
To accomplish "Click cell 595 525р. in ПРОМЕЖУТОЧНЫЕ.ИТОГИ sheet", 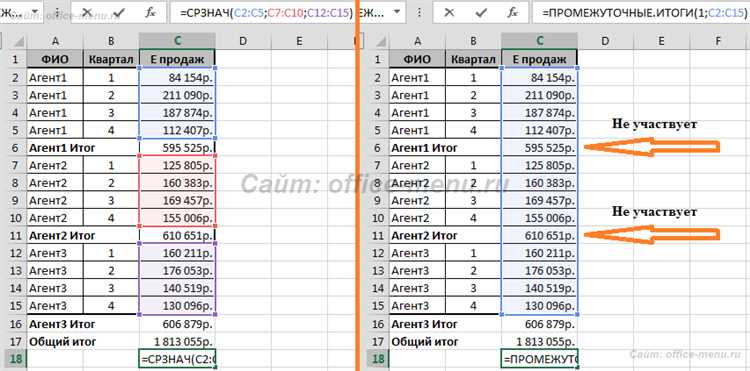I will coord(540,148).
